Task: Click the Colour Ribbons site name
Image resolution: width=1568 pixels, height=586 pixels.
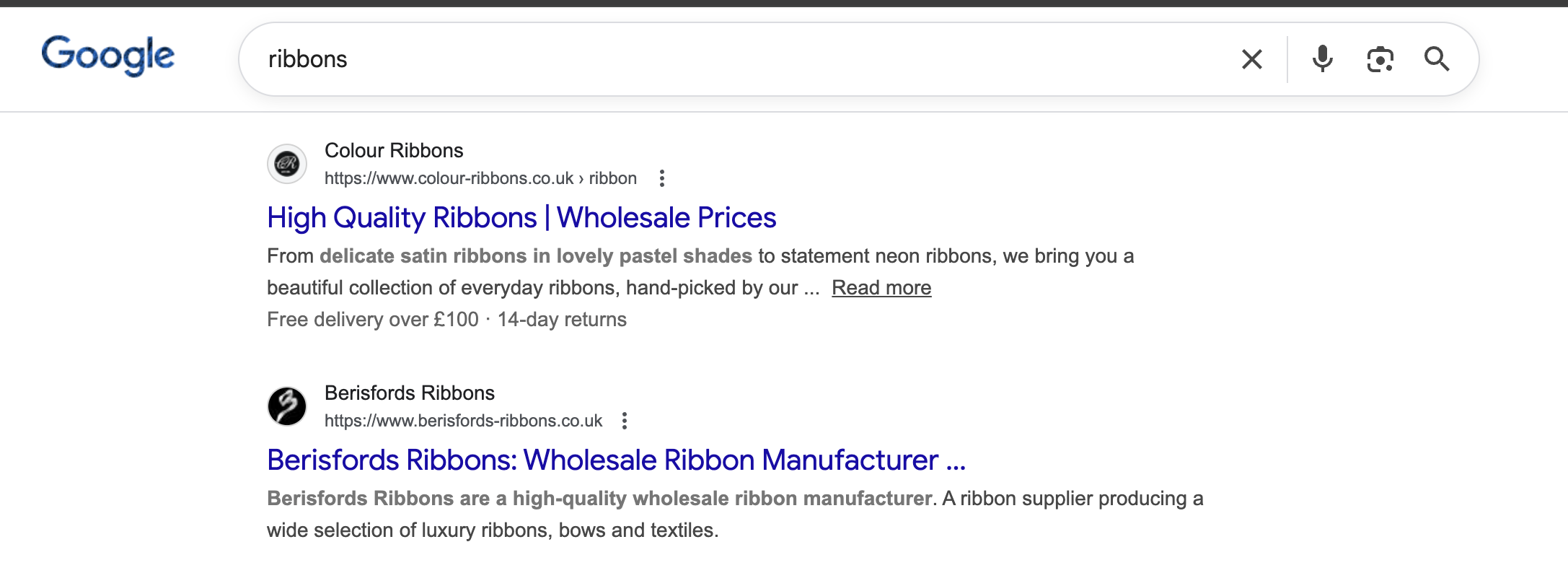Action: [394, 151]
